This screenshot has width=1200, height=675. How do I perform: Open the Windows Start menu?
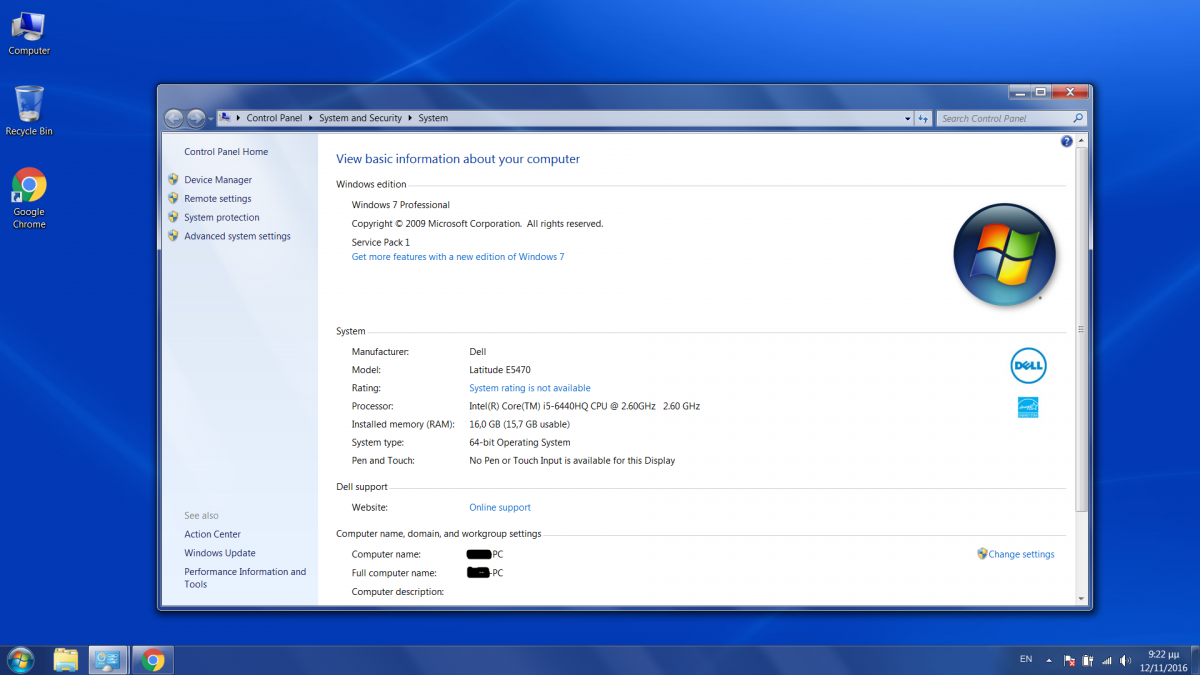point(20,660)
